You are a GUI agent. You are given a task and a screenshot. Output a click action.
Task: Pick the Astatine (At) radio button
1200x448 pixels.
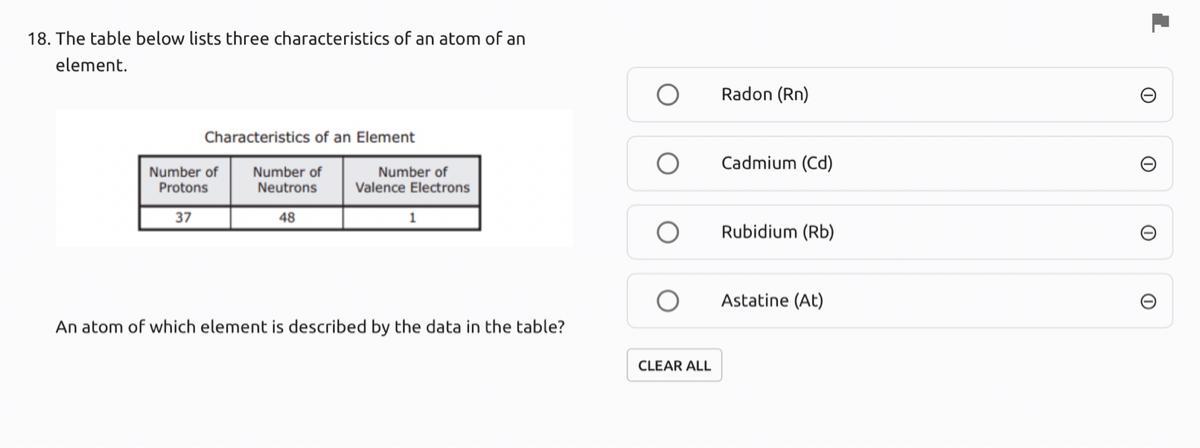(x=668, y=301)
